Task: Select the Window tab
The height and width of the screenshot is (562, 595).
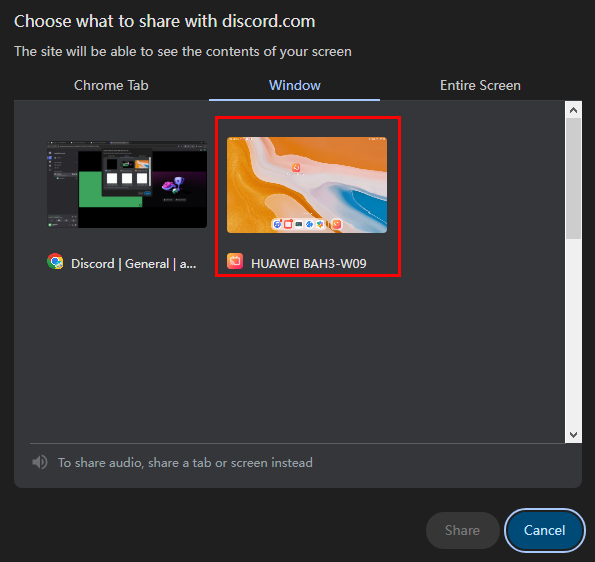Action: 294,85
